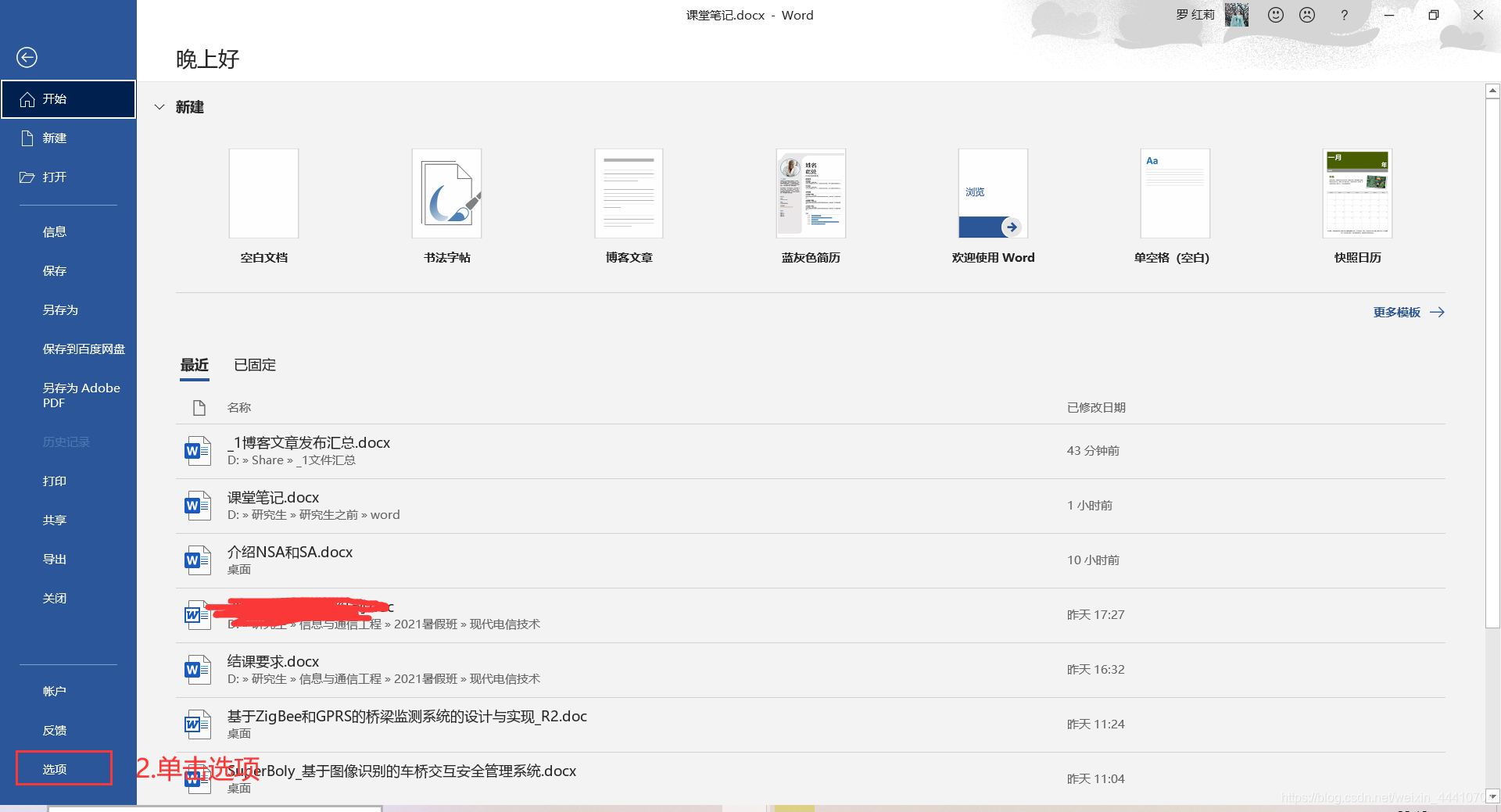
Task: Open the 反馈 page
Action: click(68, 731)
